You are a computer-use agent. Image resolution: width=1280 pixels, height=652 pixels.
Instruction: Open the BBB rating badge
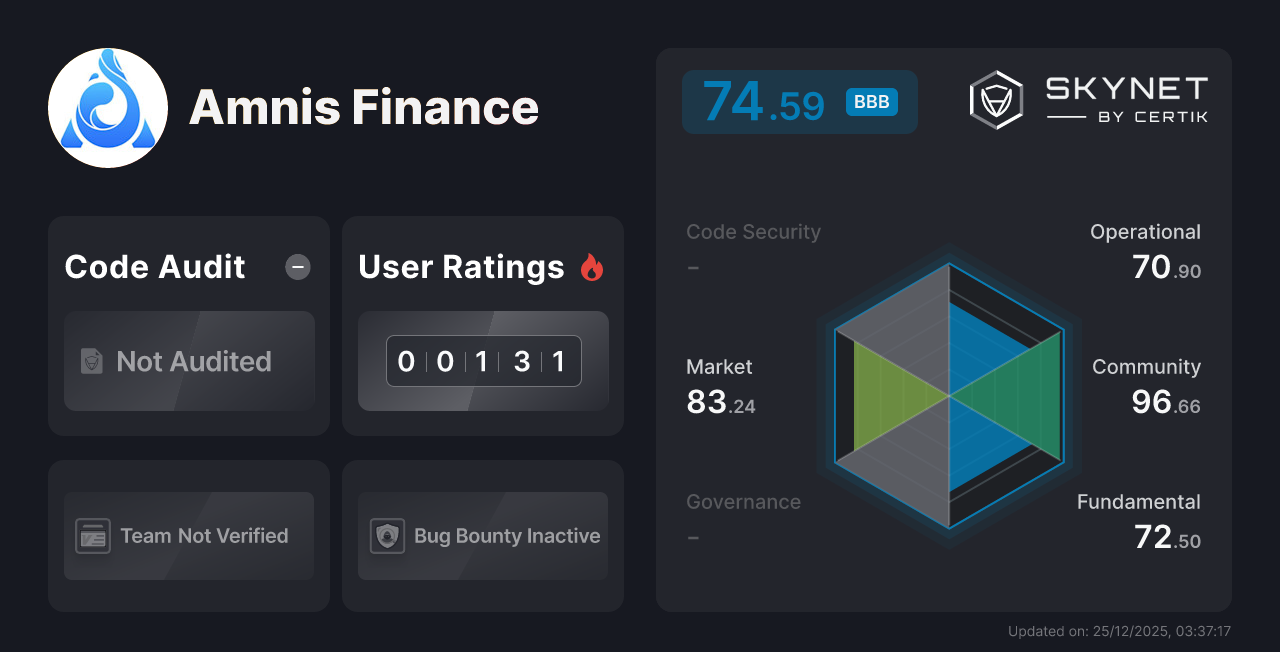(870, 101)
